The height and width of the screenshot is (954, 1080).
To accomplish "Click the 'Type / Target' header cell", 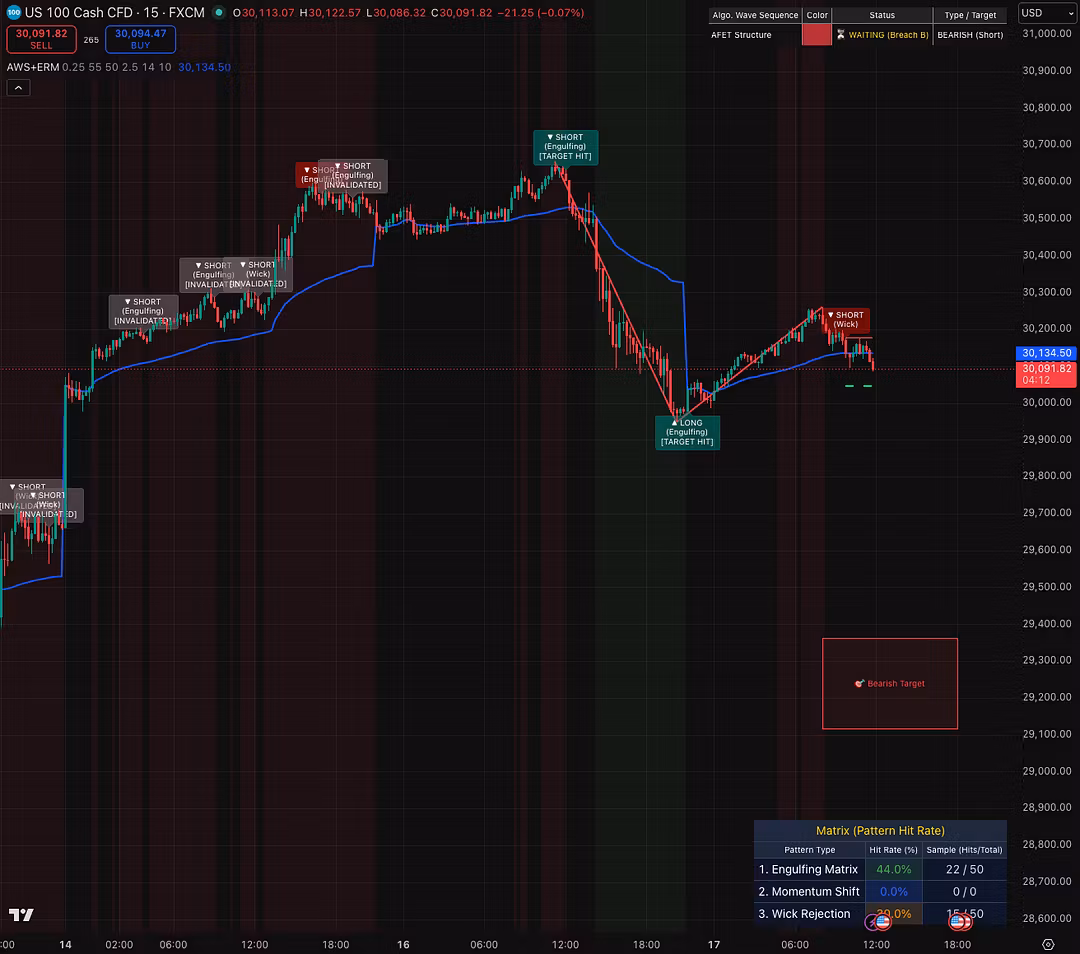I will click(970, 15).
